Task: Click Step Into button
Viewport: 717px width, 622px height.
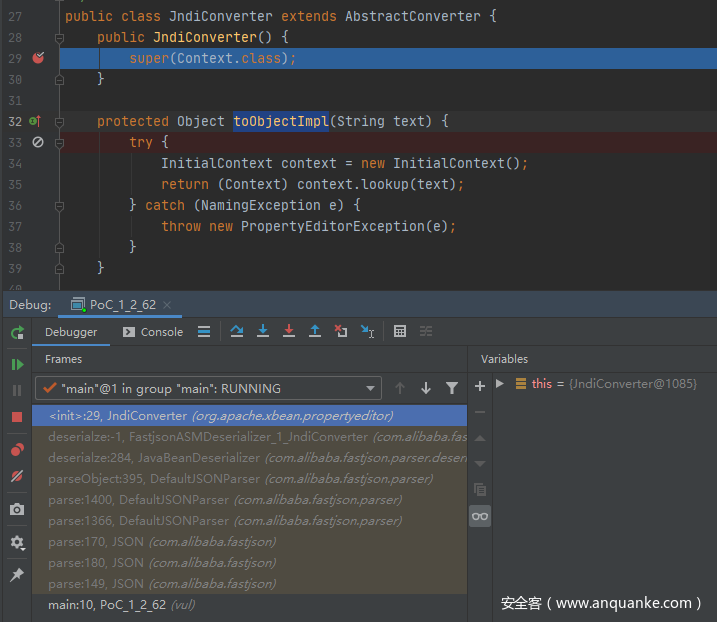Action: [x=263, y=332]
